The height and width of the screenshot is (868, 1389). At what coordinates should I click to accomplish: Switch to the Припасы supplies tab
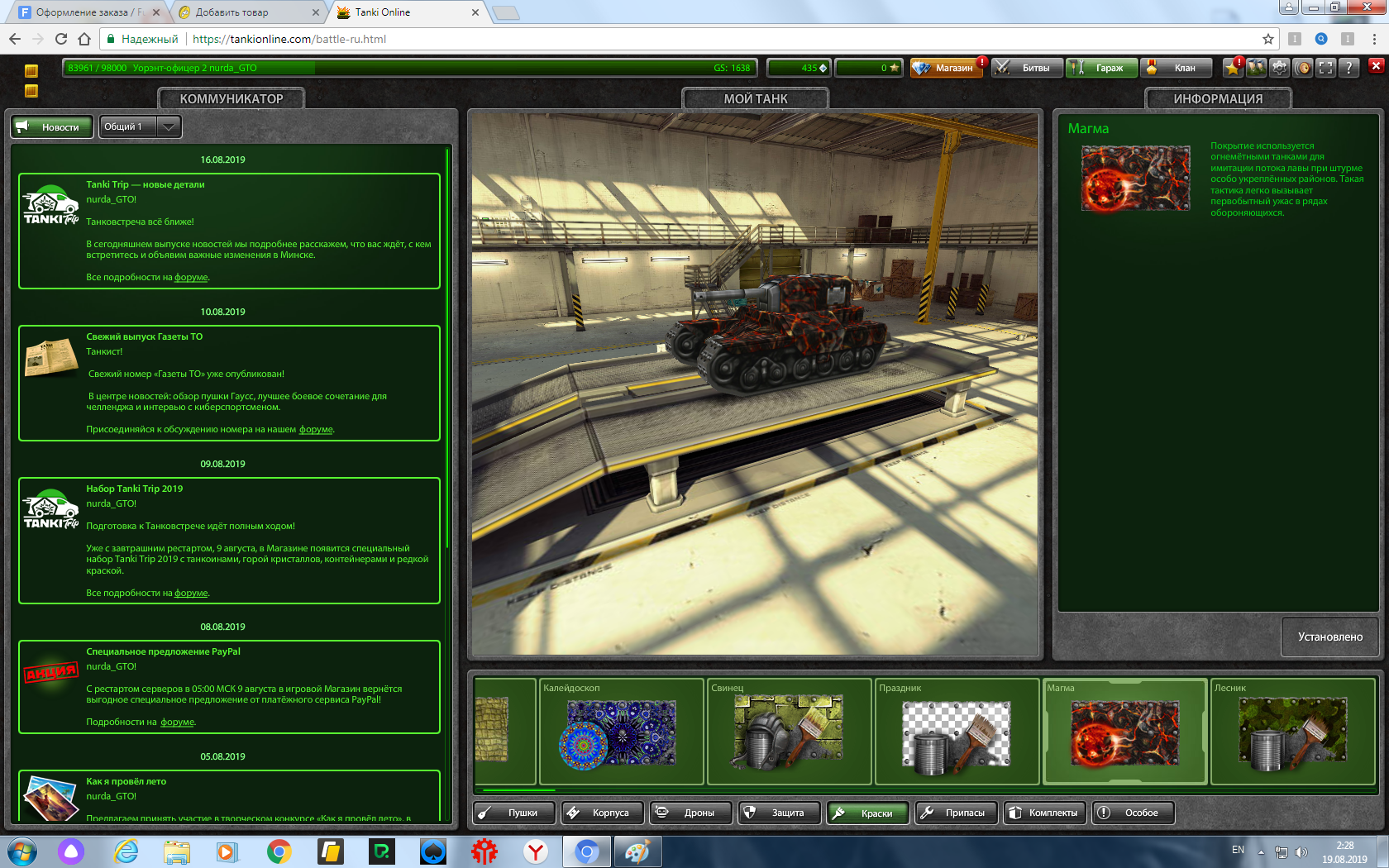[x=957, y=813]
